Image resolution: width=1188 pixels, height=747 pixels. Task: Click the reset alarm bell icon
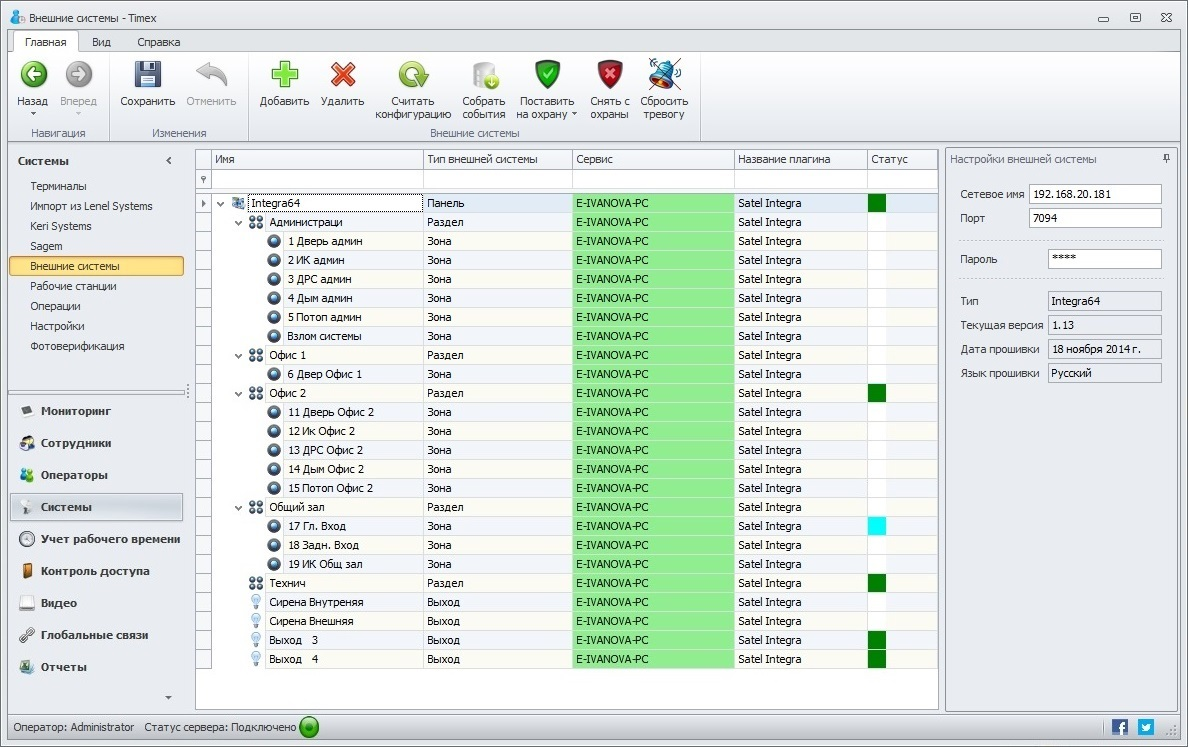click(x=664, y=76)
